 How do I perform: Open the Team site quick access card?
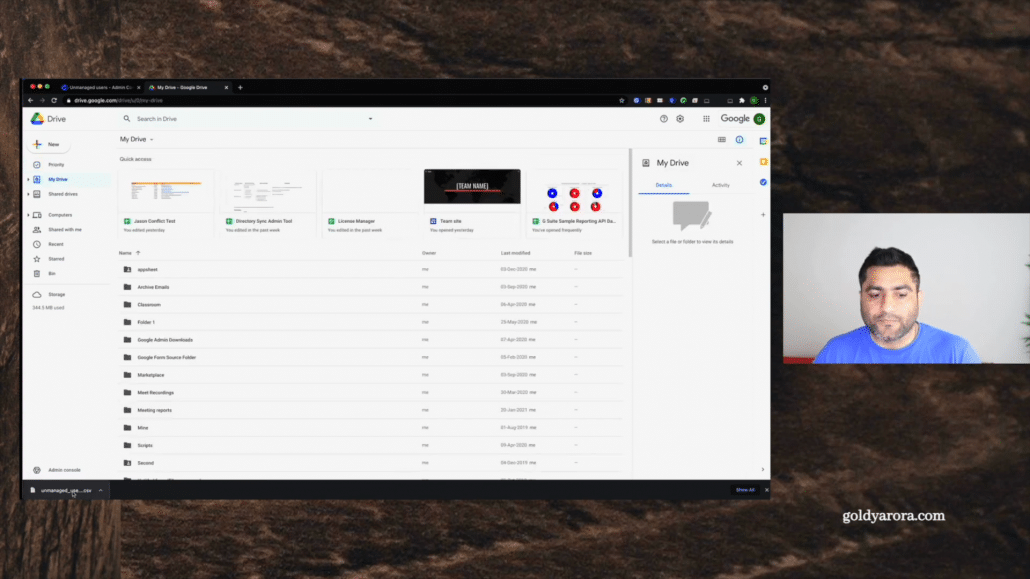tap(472, 202)
